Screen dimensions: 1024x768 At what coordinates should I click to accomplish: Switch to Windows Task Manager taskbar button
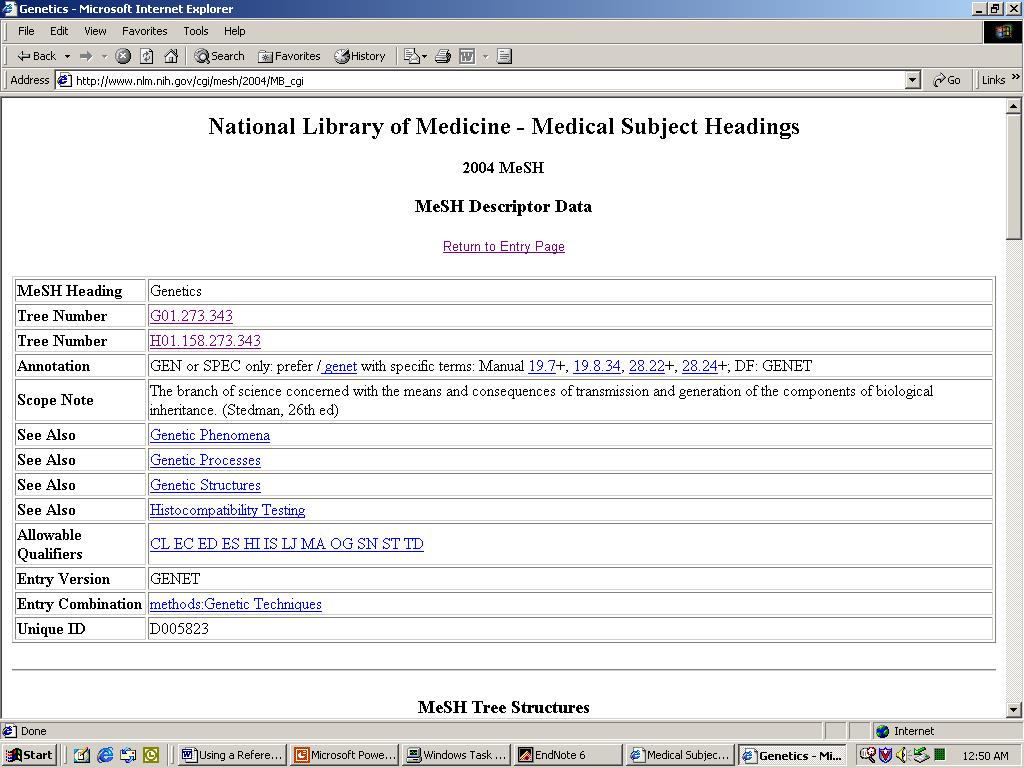(x=456, y=755)
